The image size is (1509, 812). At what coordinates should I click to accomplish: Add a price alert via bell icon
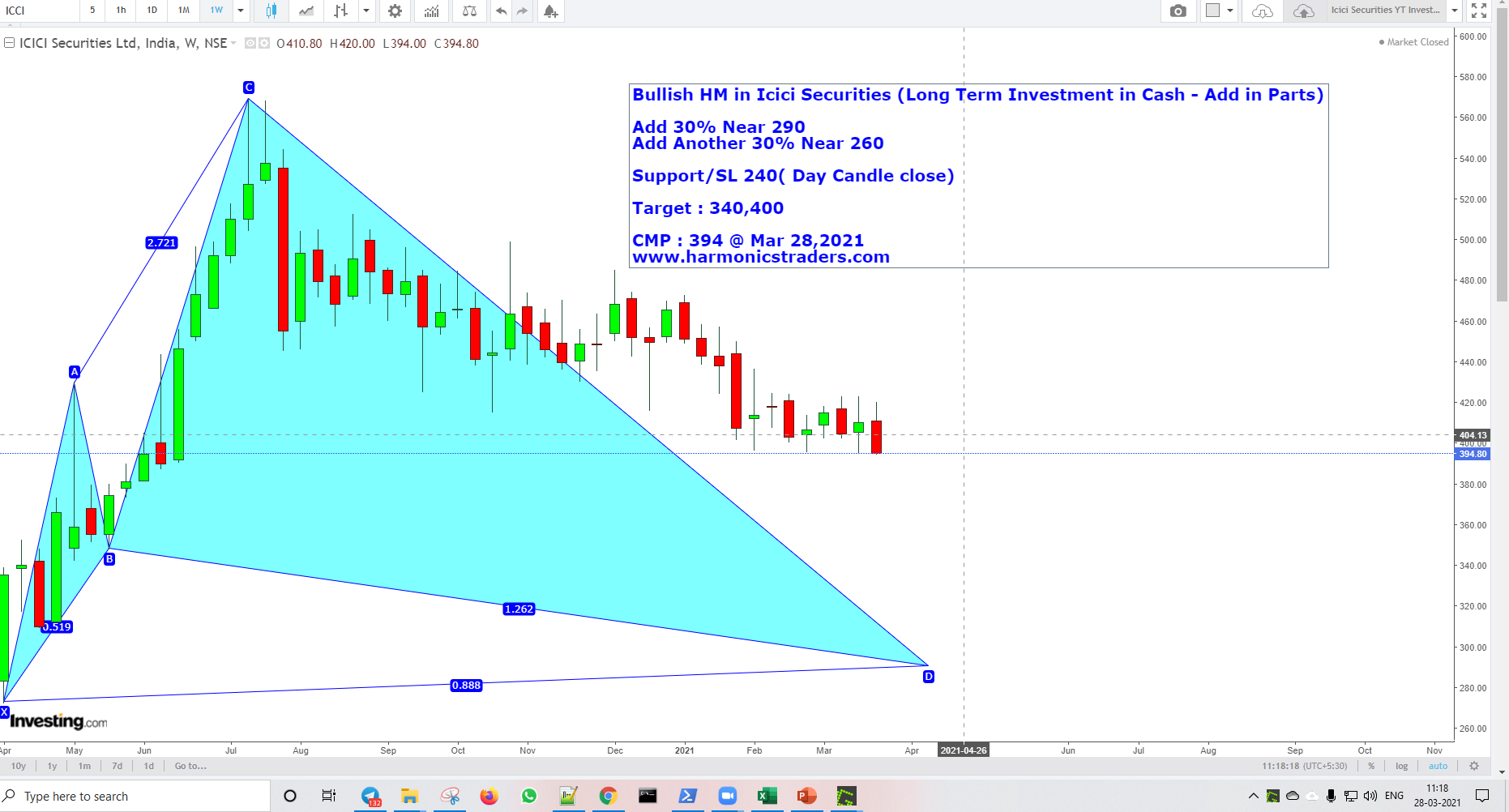(550, 11)
